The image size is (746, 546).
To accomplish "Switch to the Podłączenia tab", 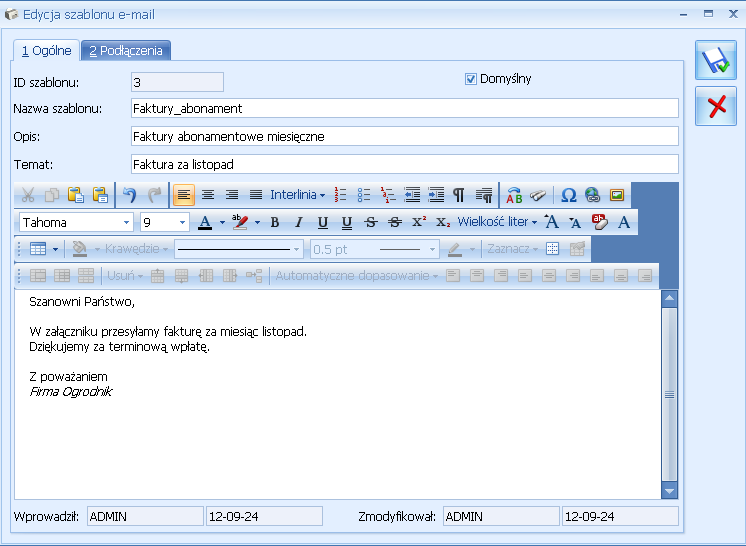I will click(126, 50).
